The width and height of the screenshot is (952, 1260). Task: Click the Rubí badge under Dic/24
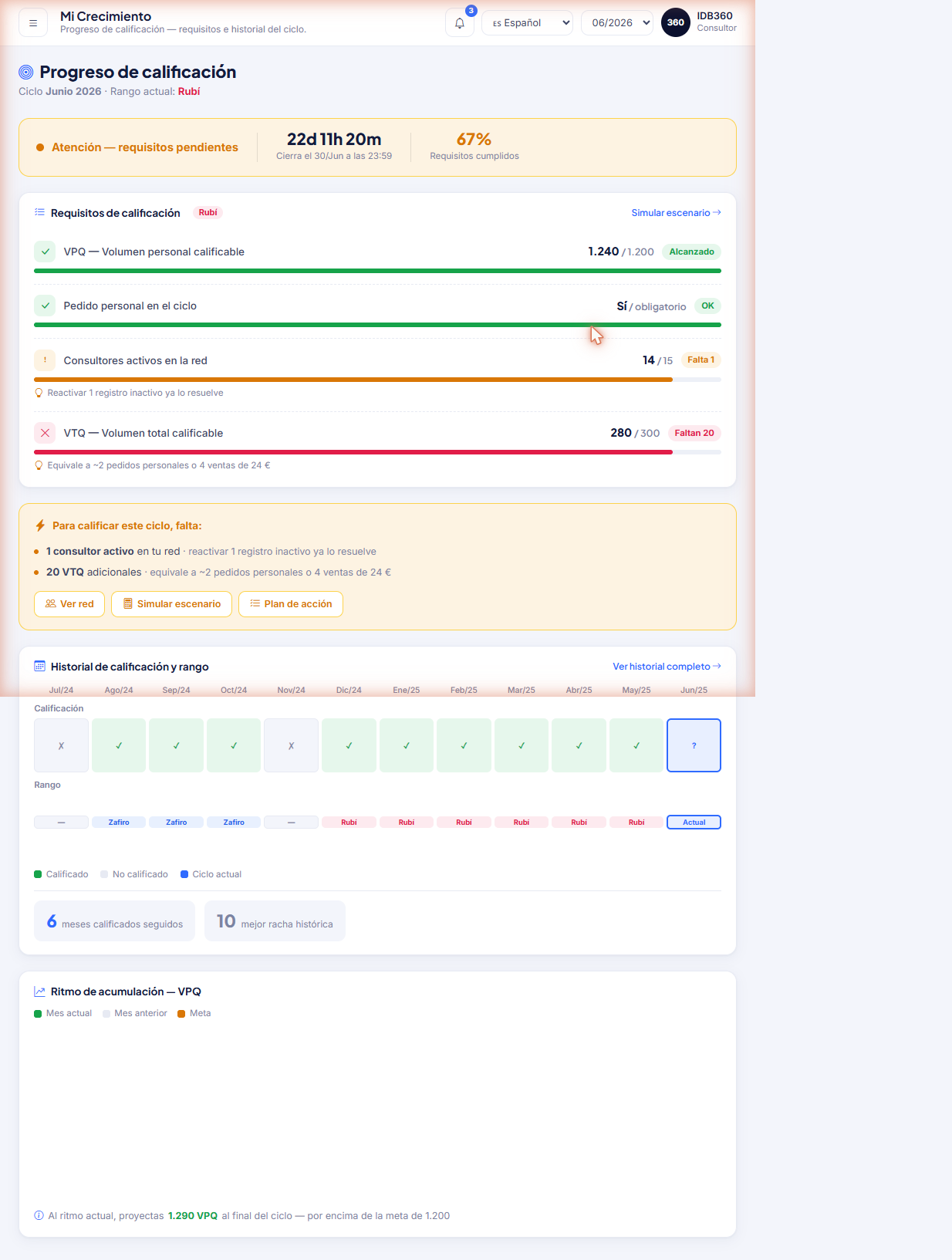pos(349,823)
